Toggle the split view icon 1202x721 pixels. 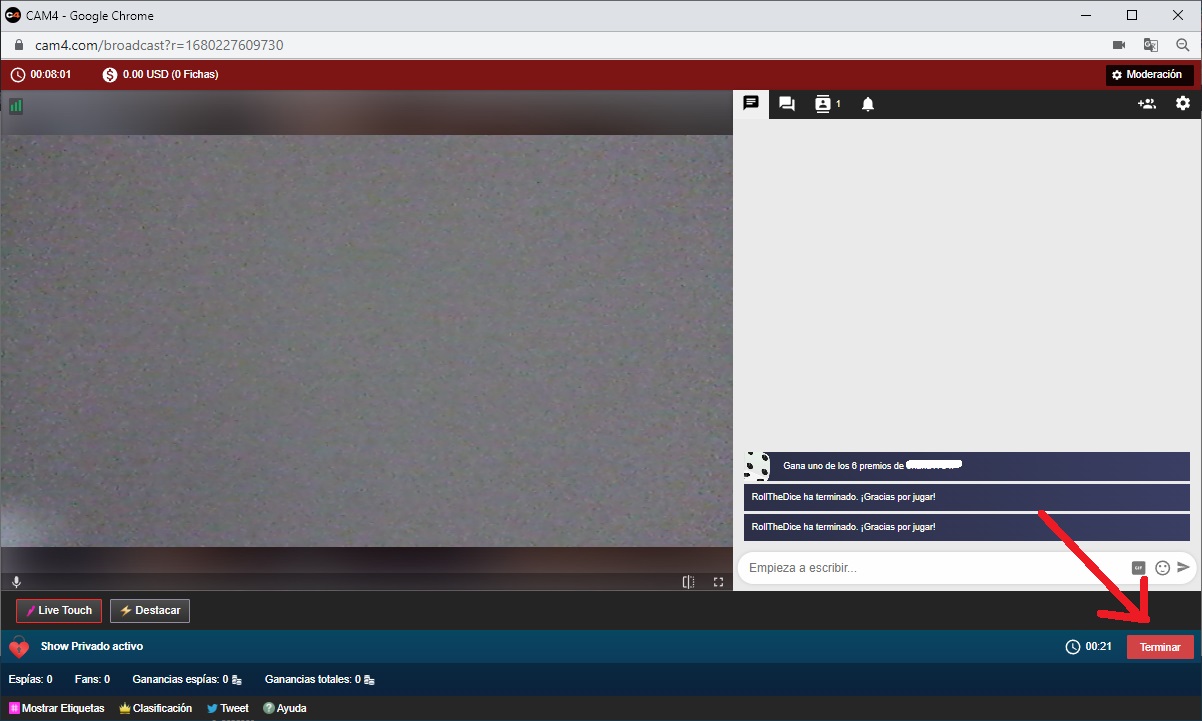688,581
